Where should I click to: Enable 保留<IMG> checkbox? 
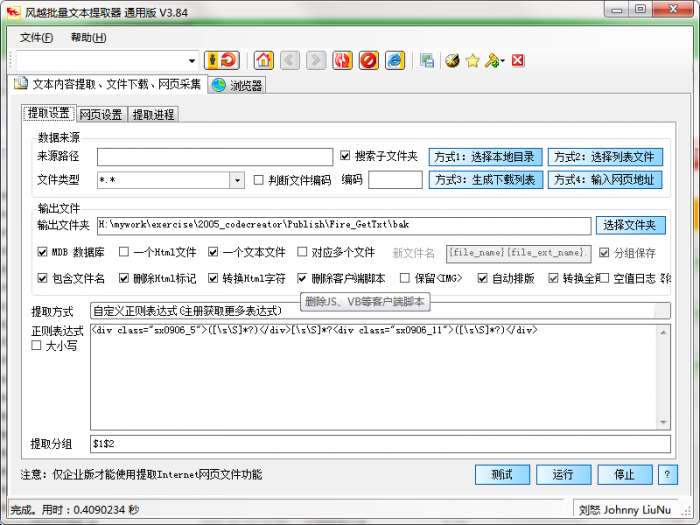tap(404, 278)
